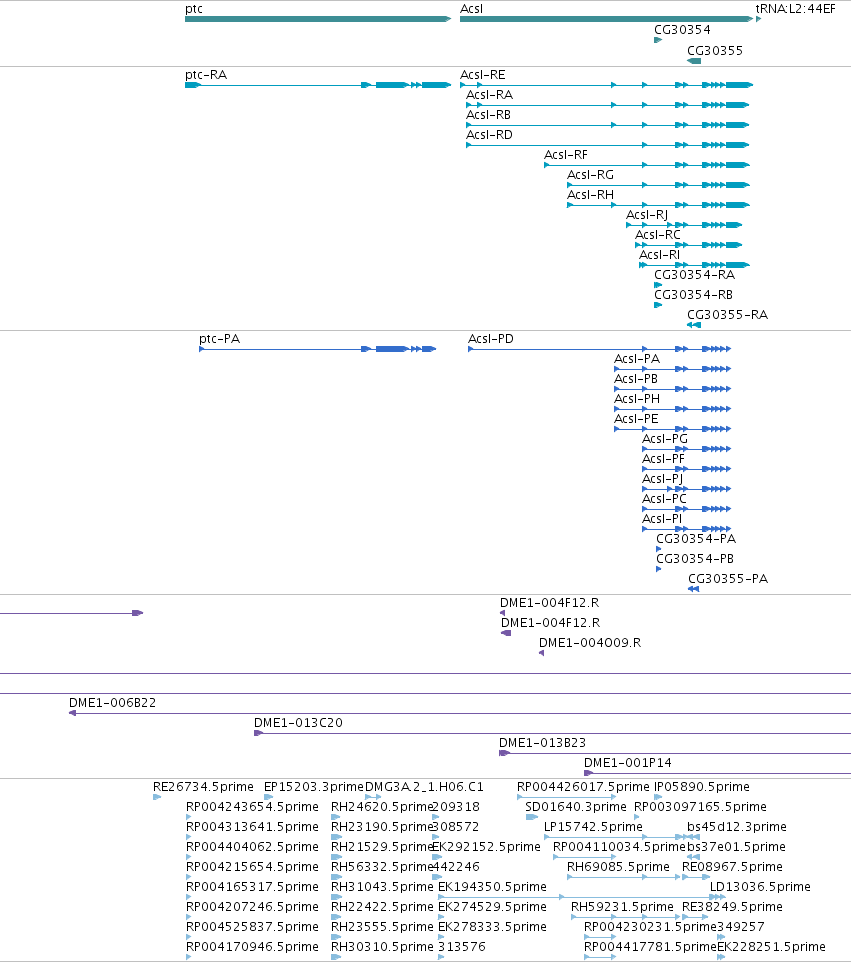Select the Acsl-PC protein label
This screenshot has width=851, height=962.
(664, 499)
